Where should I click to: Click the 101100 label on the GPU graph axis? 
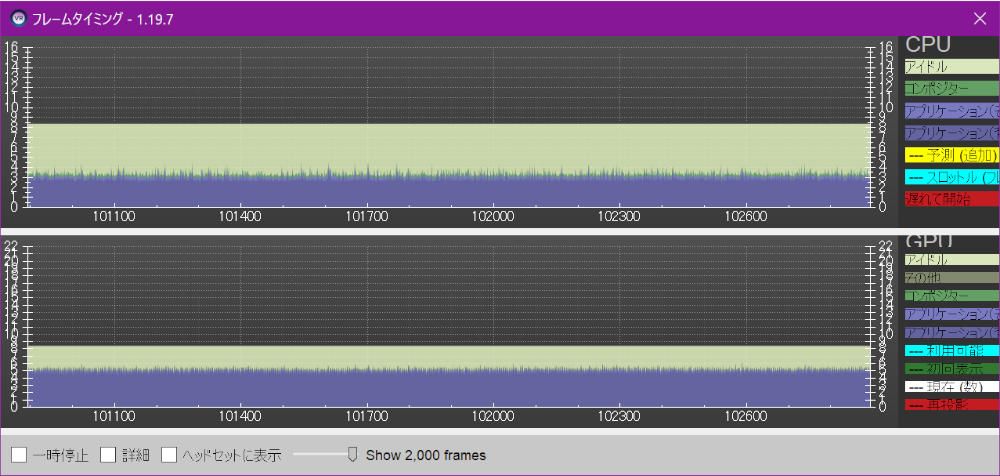(114, 416)
